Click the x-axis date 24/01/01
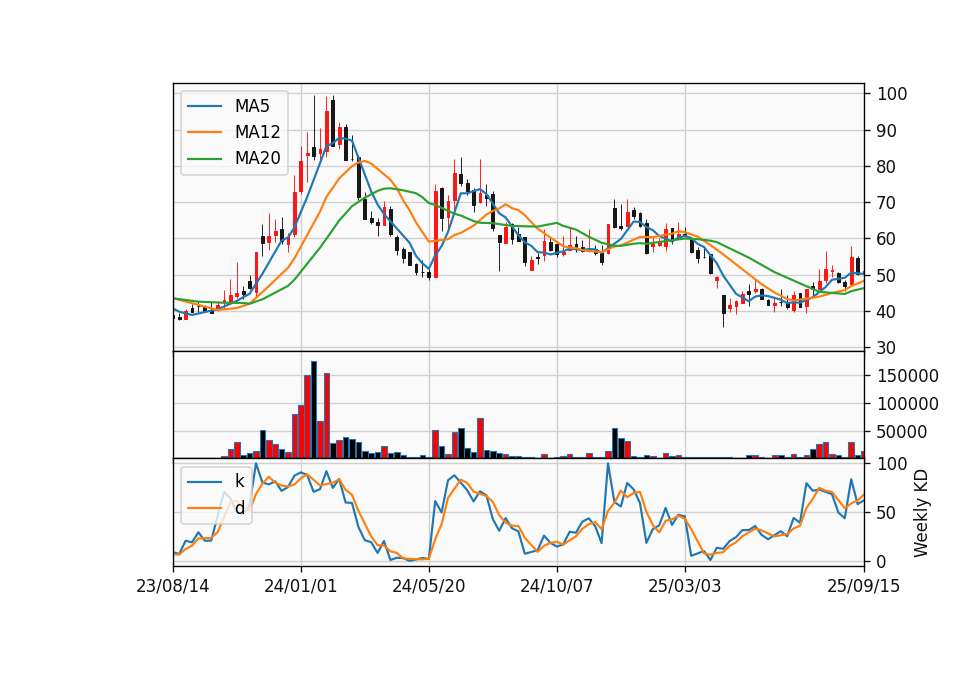The height and width of the screenshot is (690, 960). click(x=301, y=586)
